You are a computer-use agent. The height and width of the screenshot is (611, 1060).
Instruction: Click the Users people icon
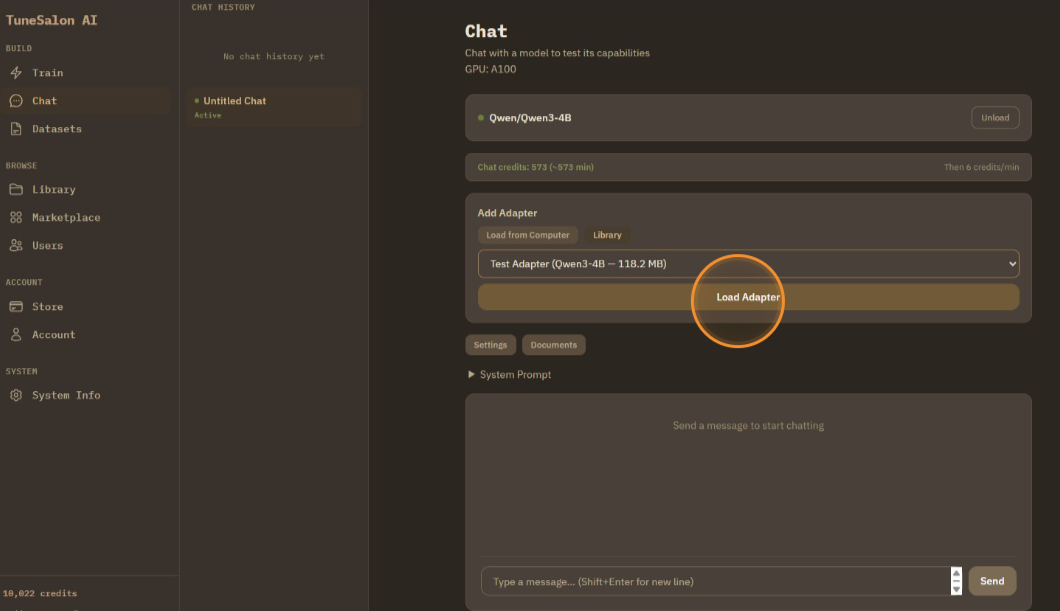point(16,246)
